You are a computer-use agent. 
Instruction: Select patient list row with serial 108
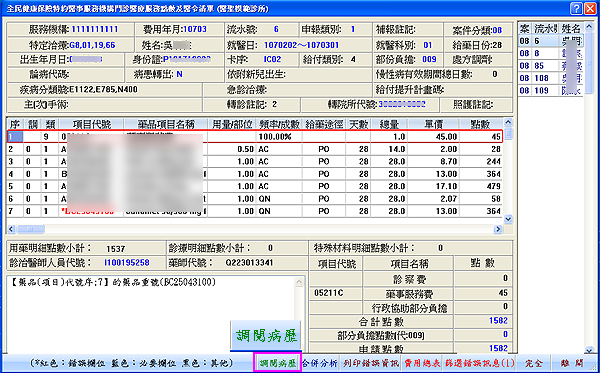(x=551, y=78)
